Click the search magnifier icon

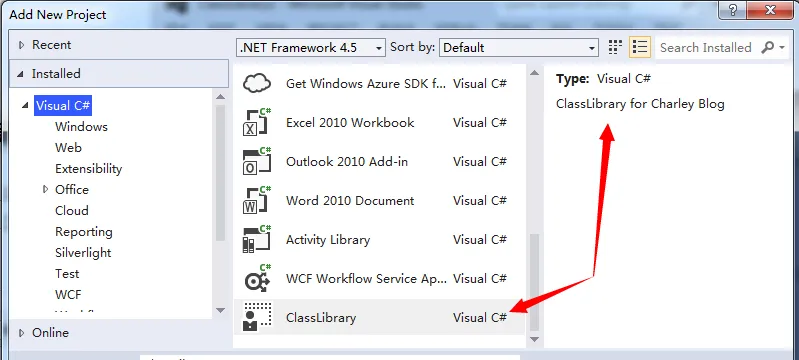pyautogui.click(x=768, y=47)
